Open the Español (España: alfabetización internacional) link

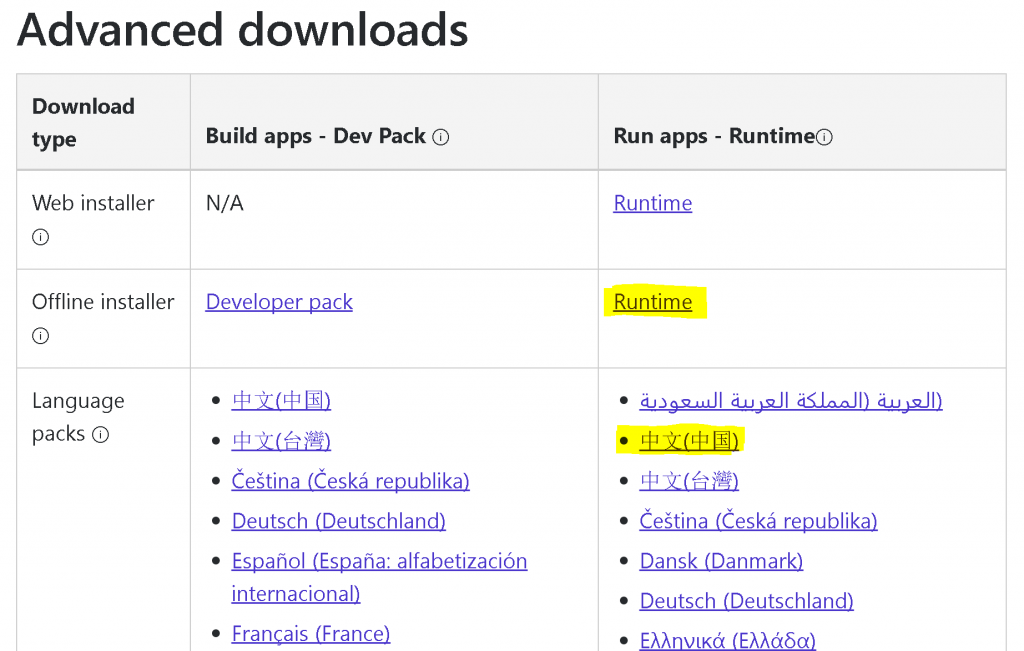tap(379, 561)
